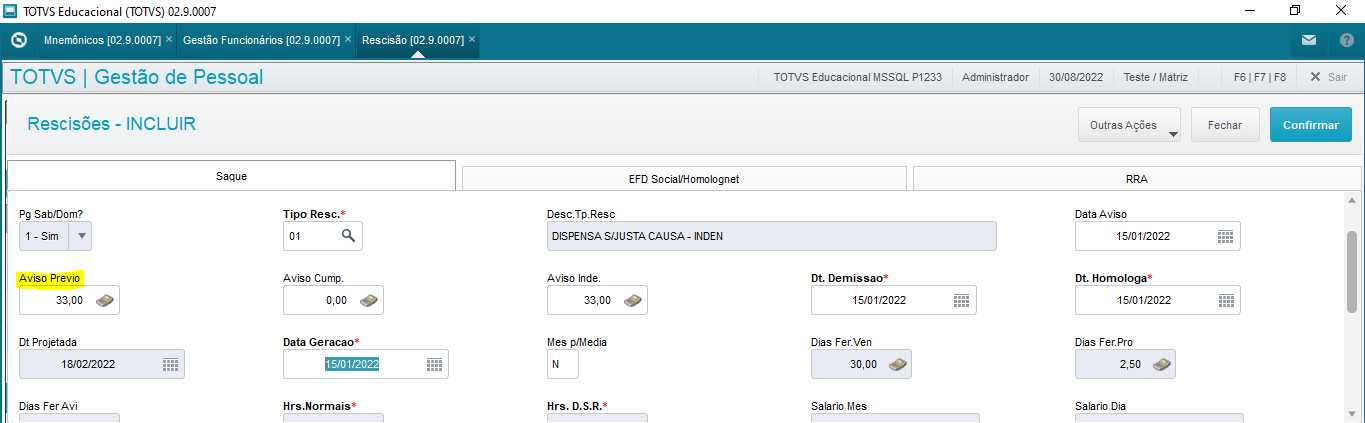Click the Sair exit button

pos(1328,76)
